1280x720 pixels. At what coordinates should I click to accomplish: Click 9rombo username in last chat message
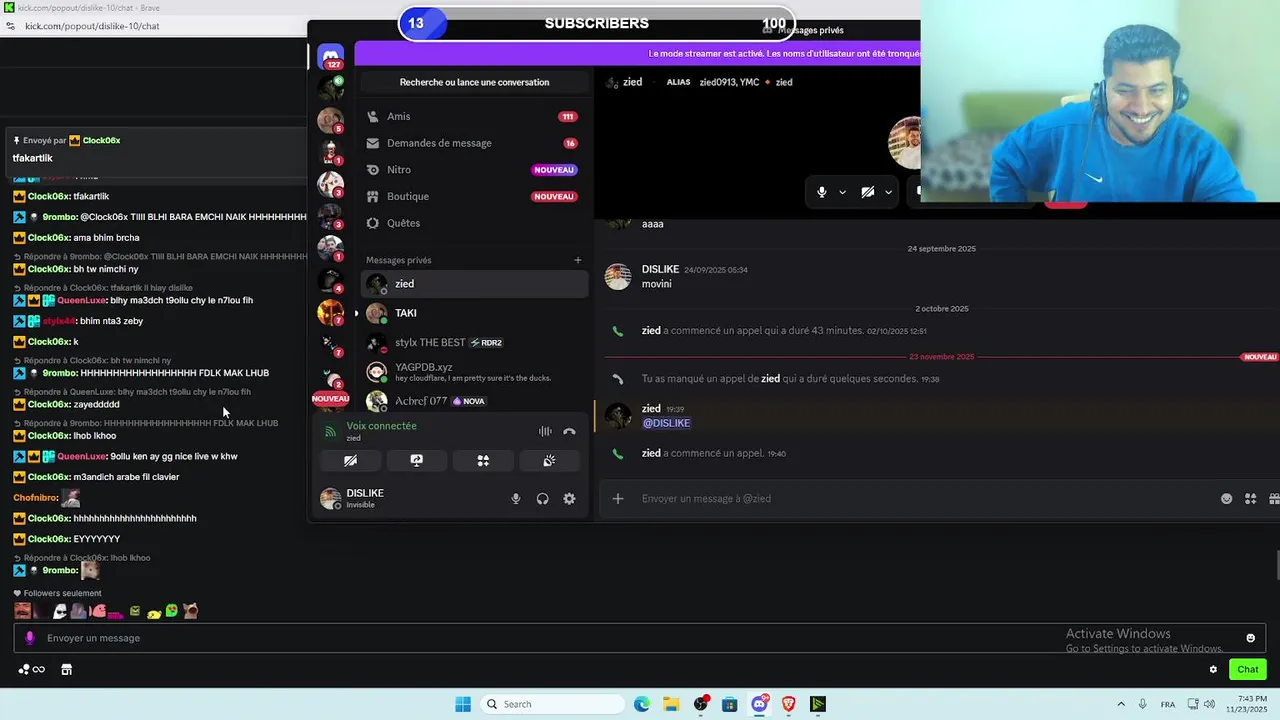point(60,570)
